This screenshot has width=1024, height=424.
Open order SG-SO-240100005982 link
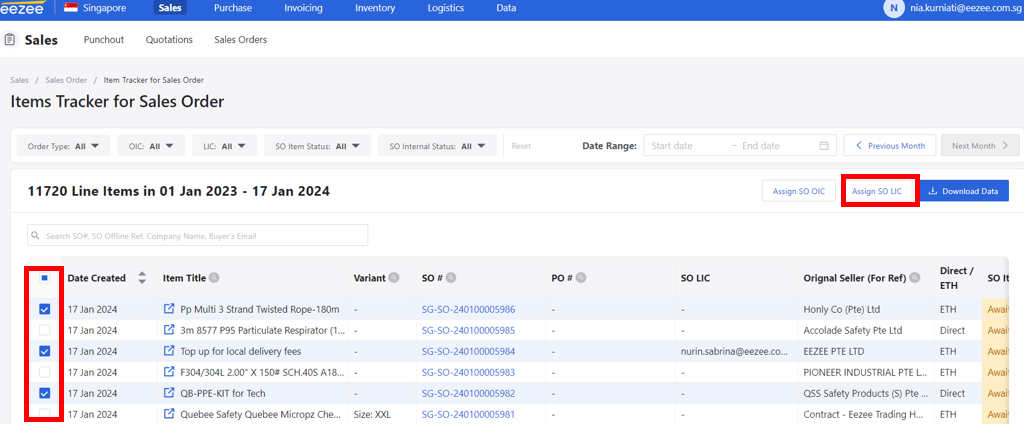468,393
